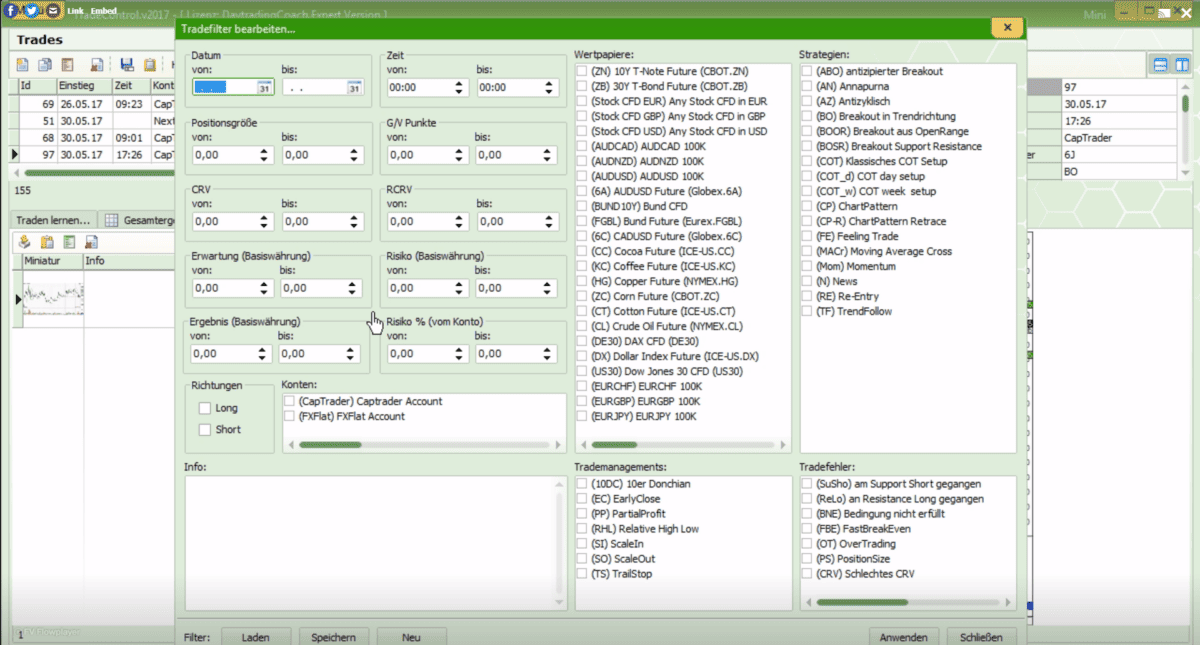
Task: Click the Anwenden button
Action: coord(903,637)
